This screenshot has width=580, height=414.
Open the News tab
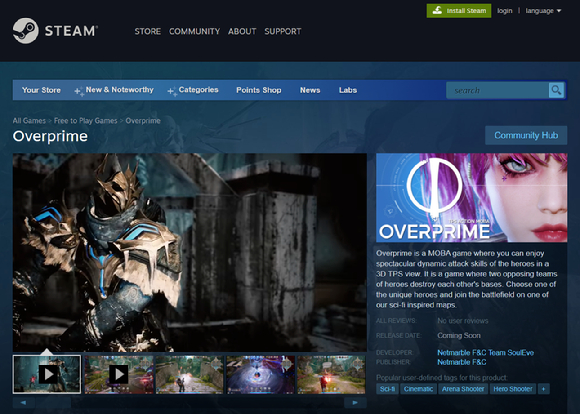click(x=310, y=90)
